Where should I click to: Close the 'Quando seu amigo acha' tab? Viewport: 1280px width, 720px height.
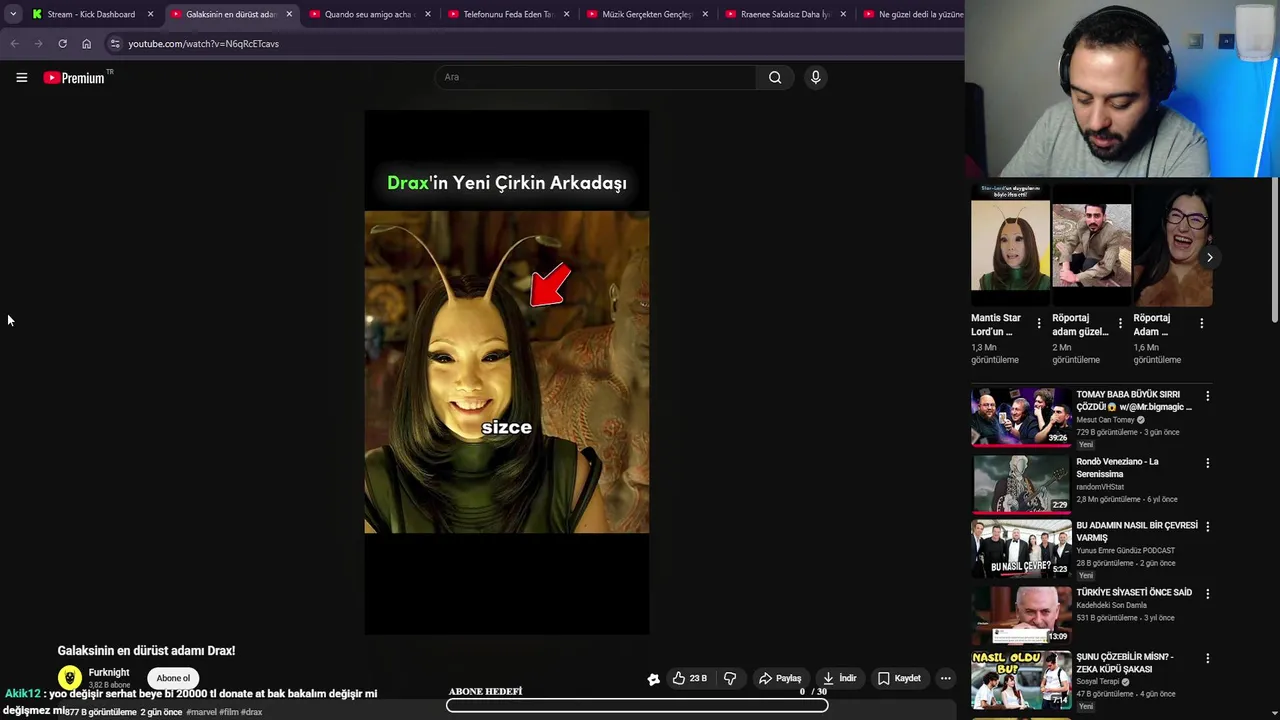point(428,14)
